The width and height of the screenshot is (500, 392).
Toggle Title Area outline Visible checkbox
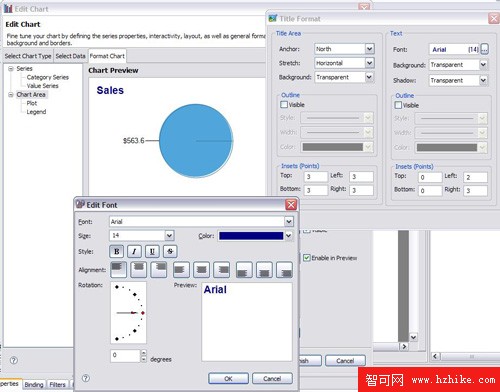point(284,105)
